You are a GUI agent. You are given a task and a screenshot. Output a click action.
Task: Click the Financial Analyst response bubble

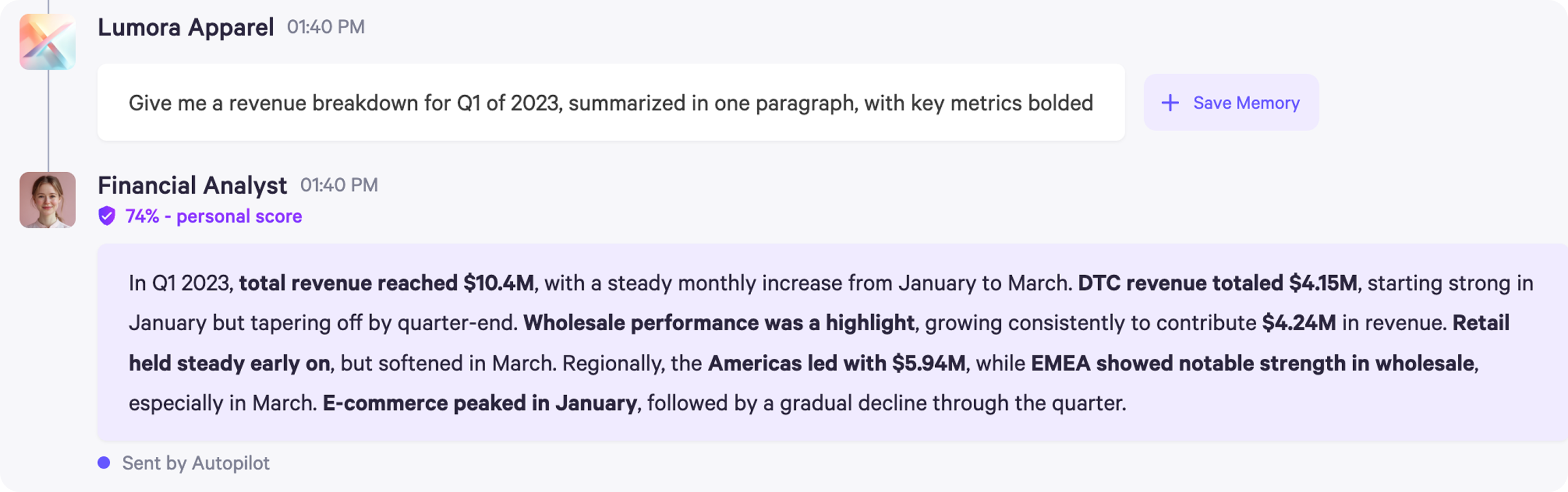[x=833, y=342]
